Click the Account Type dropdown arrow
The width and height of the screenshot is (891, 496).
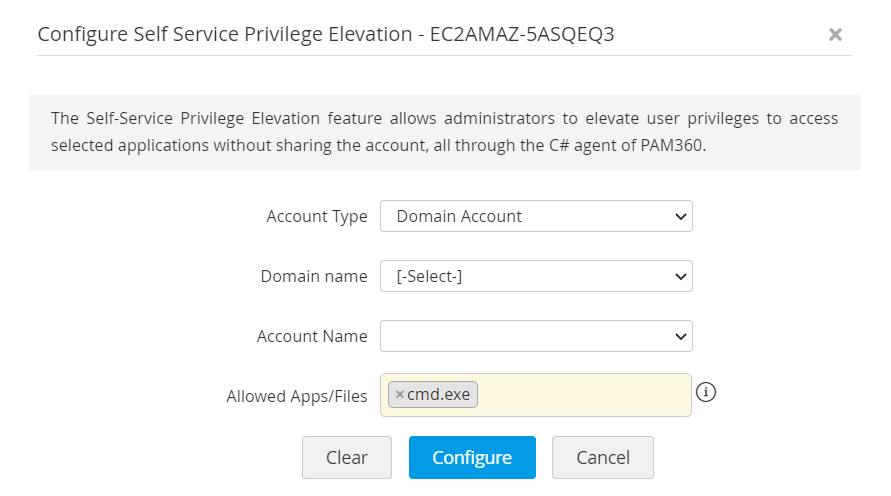pos(680,216)
